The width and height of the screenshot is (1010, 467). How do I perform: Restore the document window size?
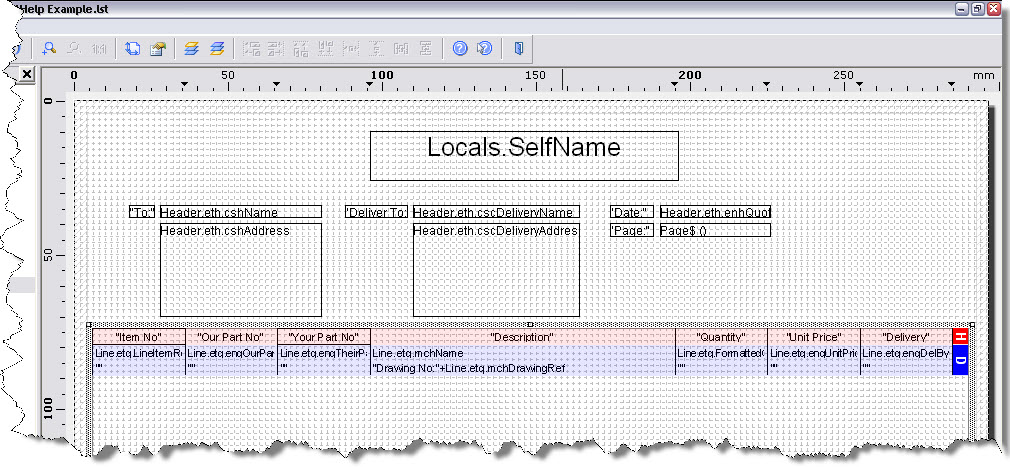click(x=979, y=9)
